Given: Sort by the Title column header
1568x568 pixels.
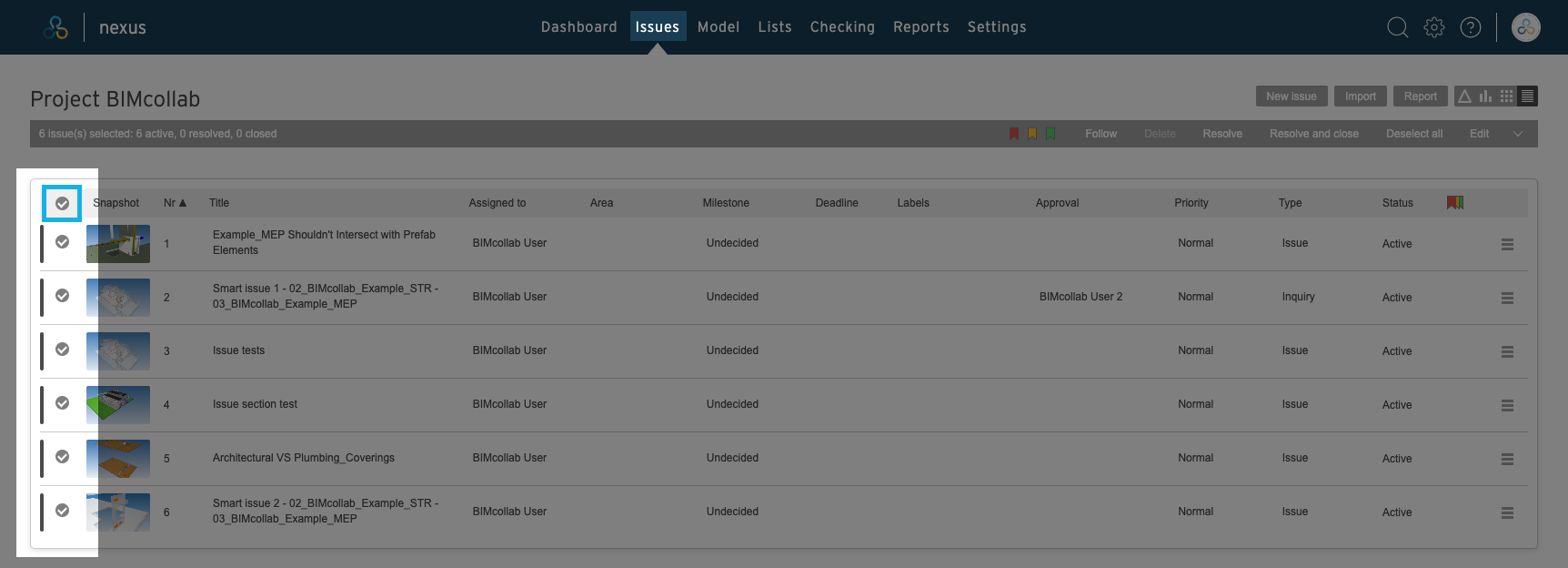Looking at the screenshot, I should 219,203.
